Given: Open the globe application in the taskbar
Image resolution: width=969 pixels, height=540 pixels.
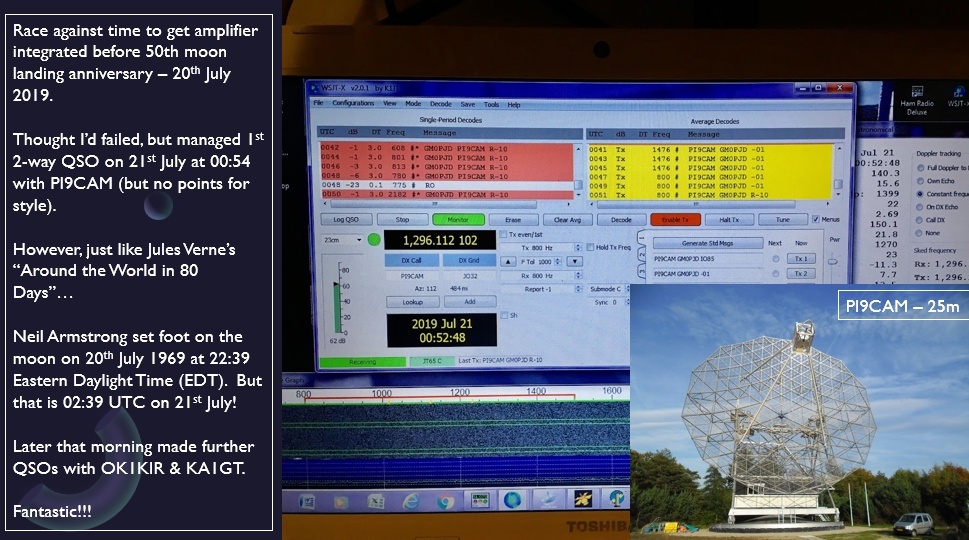Looking at the screenshot, I should pyautogui.click(x=512, y=499).
